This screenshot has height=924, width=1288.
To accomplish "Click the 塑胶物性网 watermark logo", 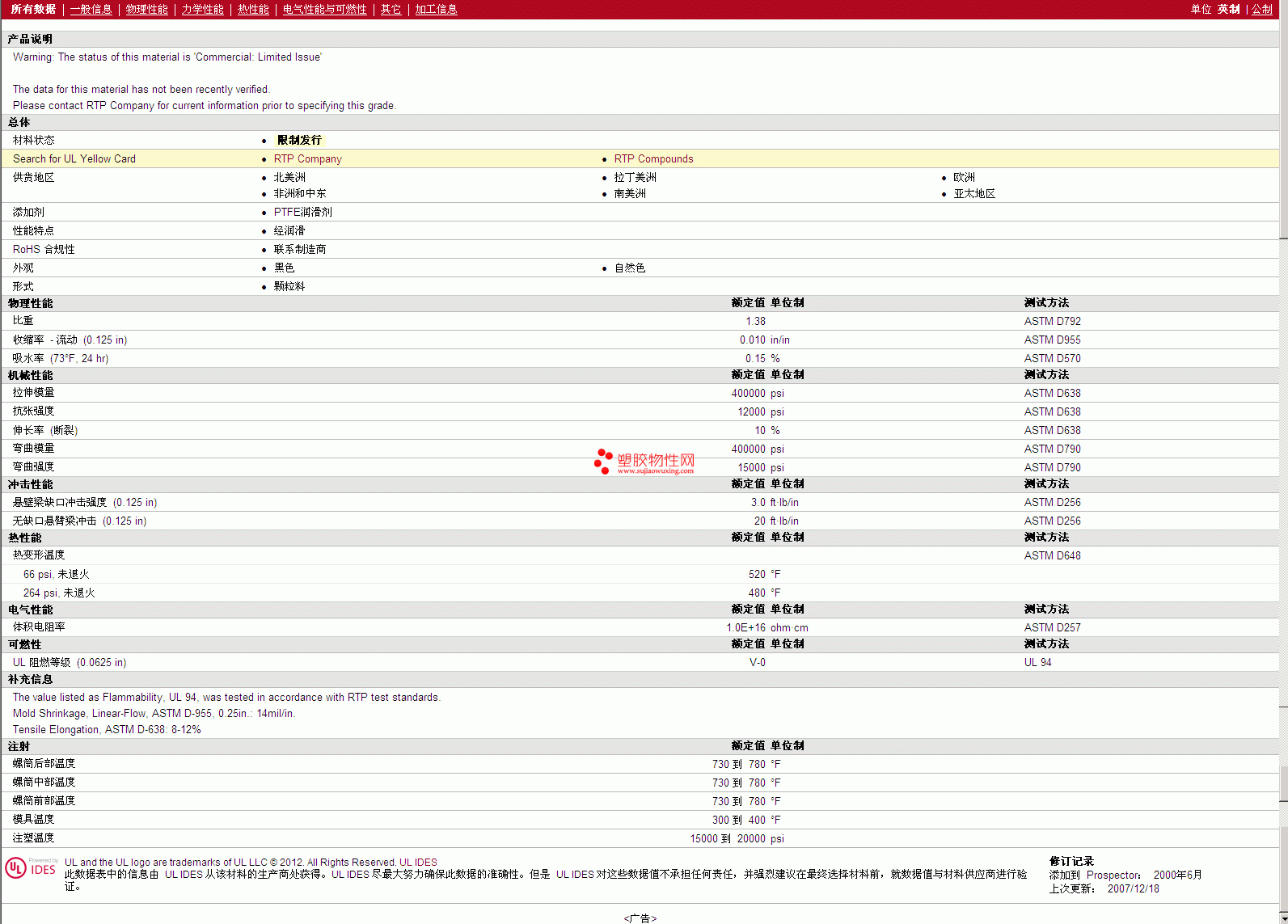I will point(644,462).
